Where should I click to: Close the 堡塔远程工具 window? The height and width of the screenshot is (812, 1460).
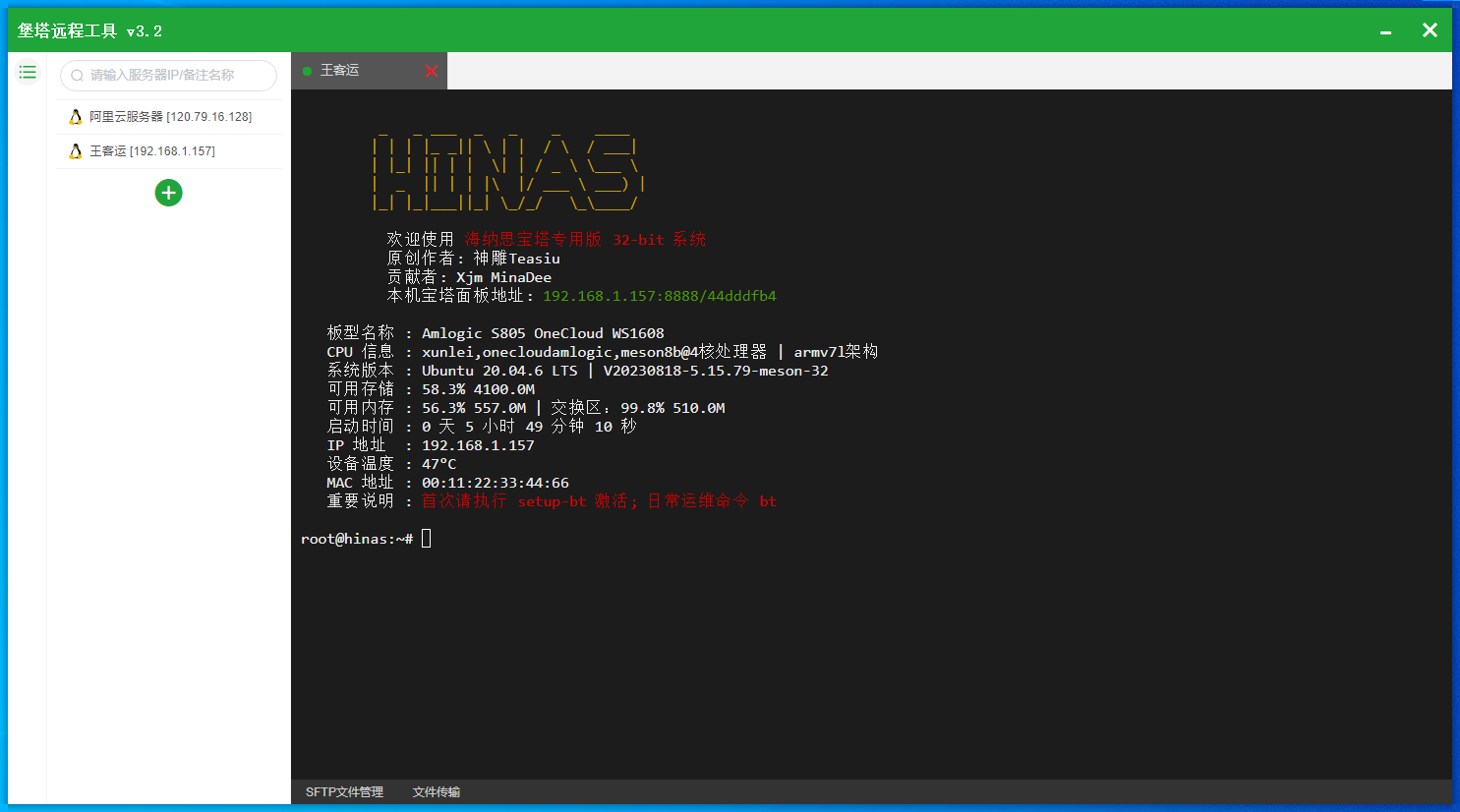[x=1431, y=30]
